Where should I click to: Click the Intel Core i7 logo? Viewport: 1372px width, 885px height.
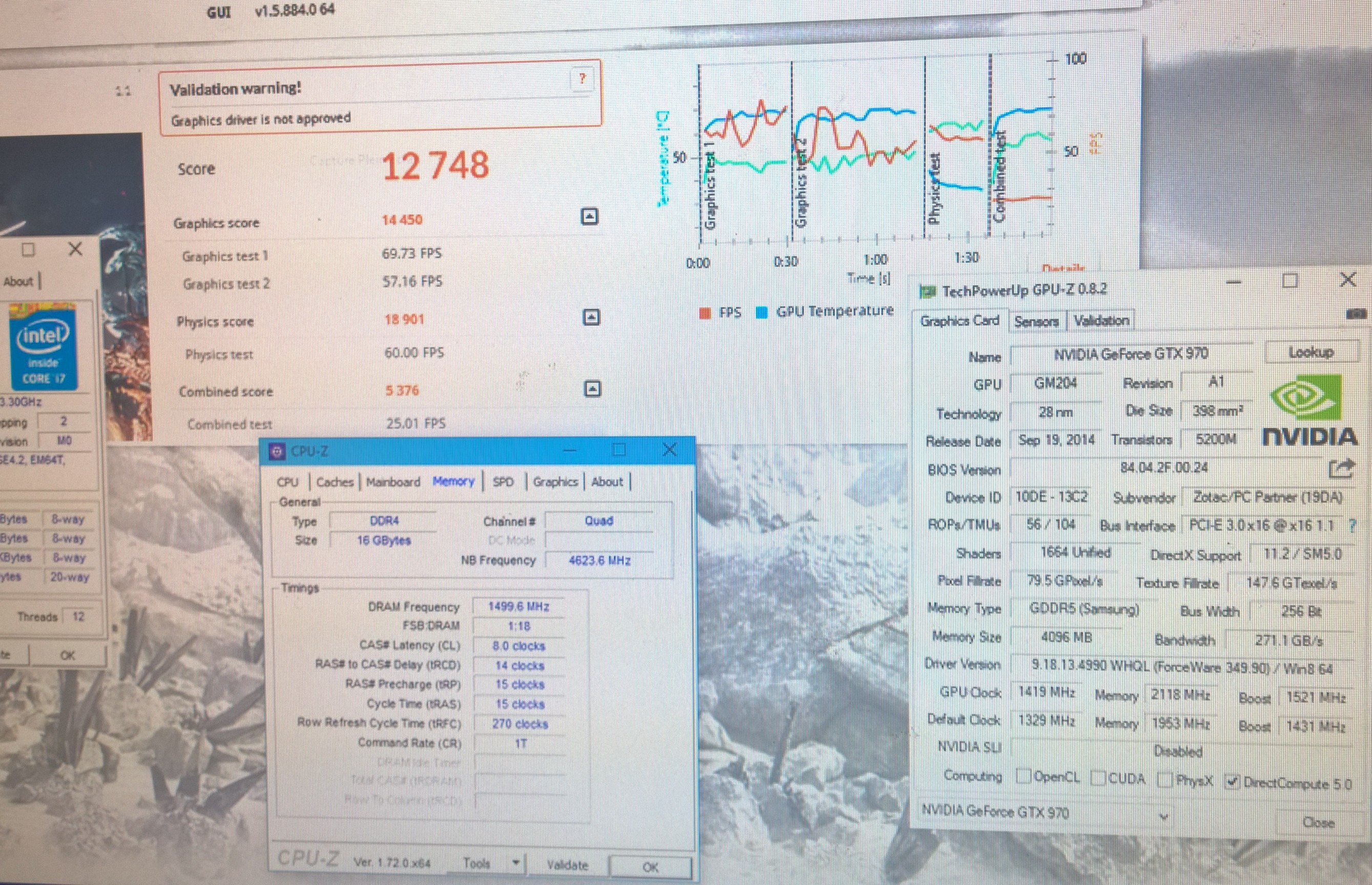coord(43,348)
